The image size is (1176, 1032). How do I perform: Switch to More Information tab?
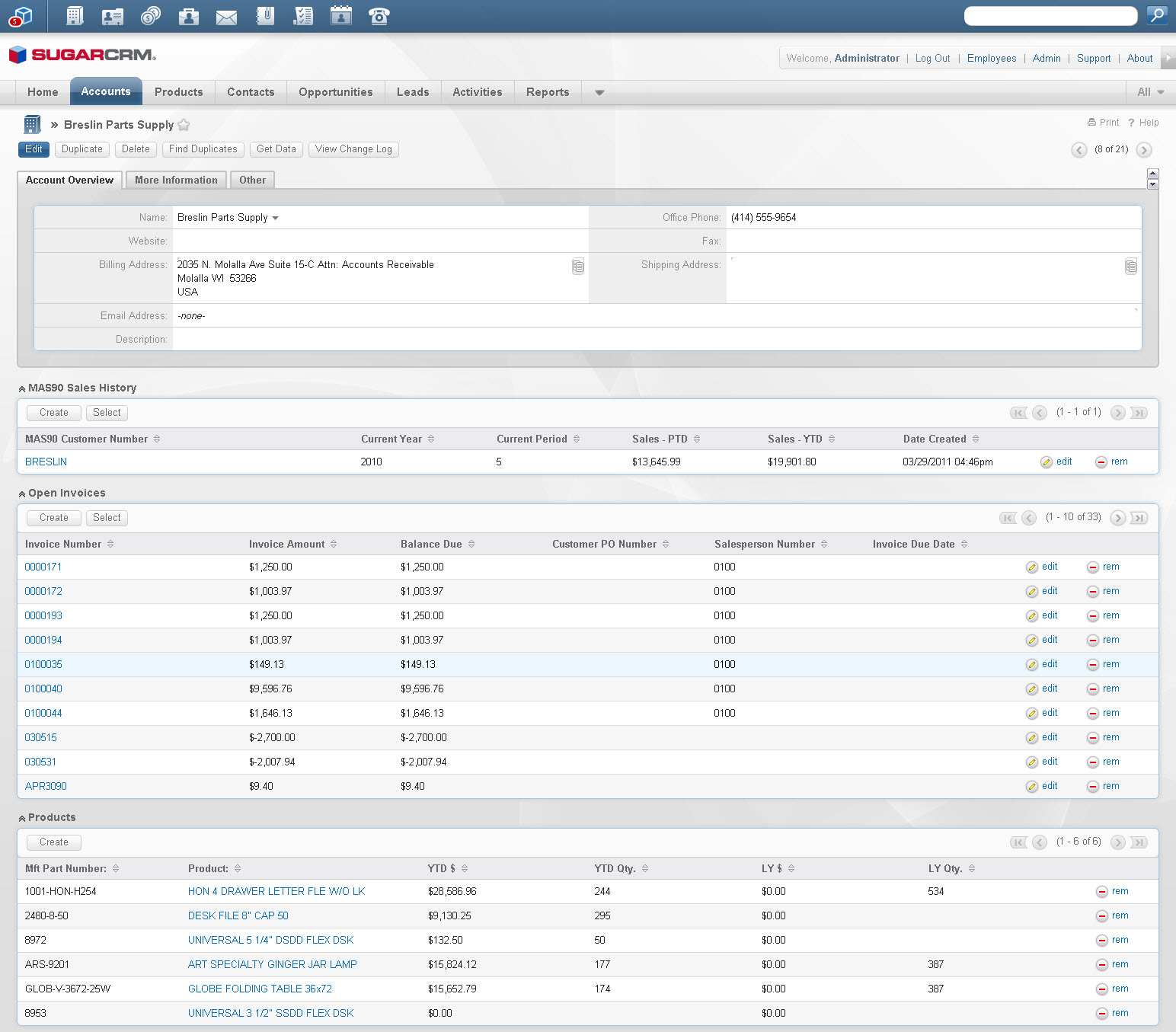(x=176, y=180)
